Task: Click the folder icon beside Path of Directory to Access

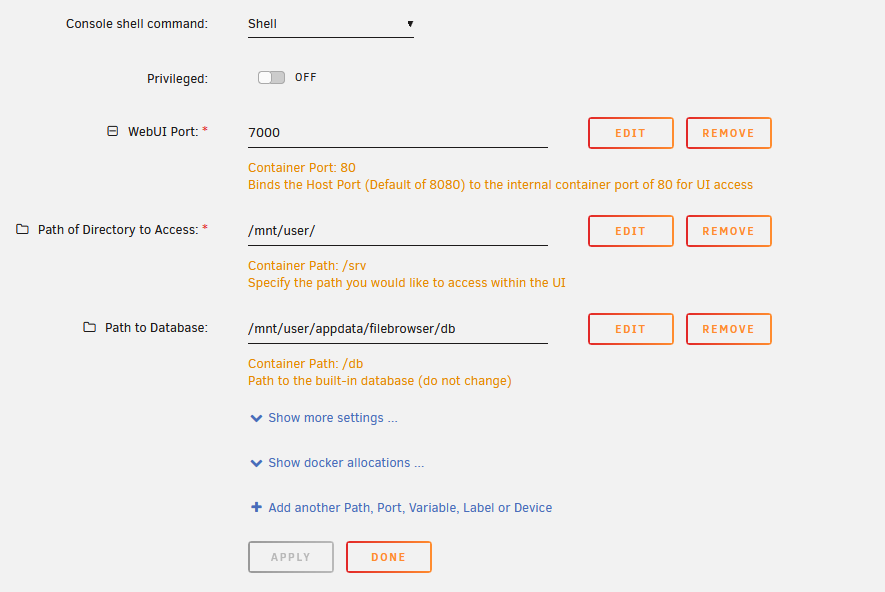Action: tap(22, 229)
